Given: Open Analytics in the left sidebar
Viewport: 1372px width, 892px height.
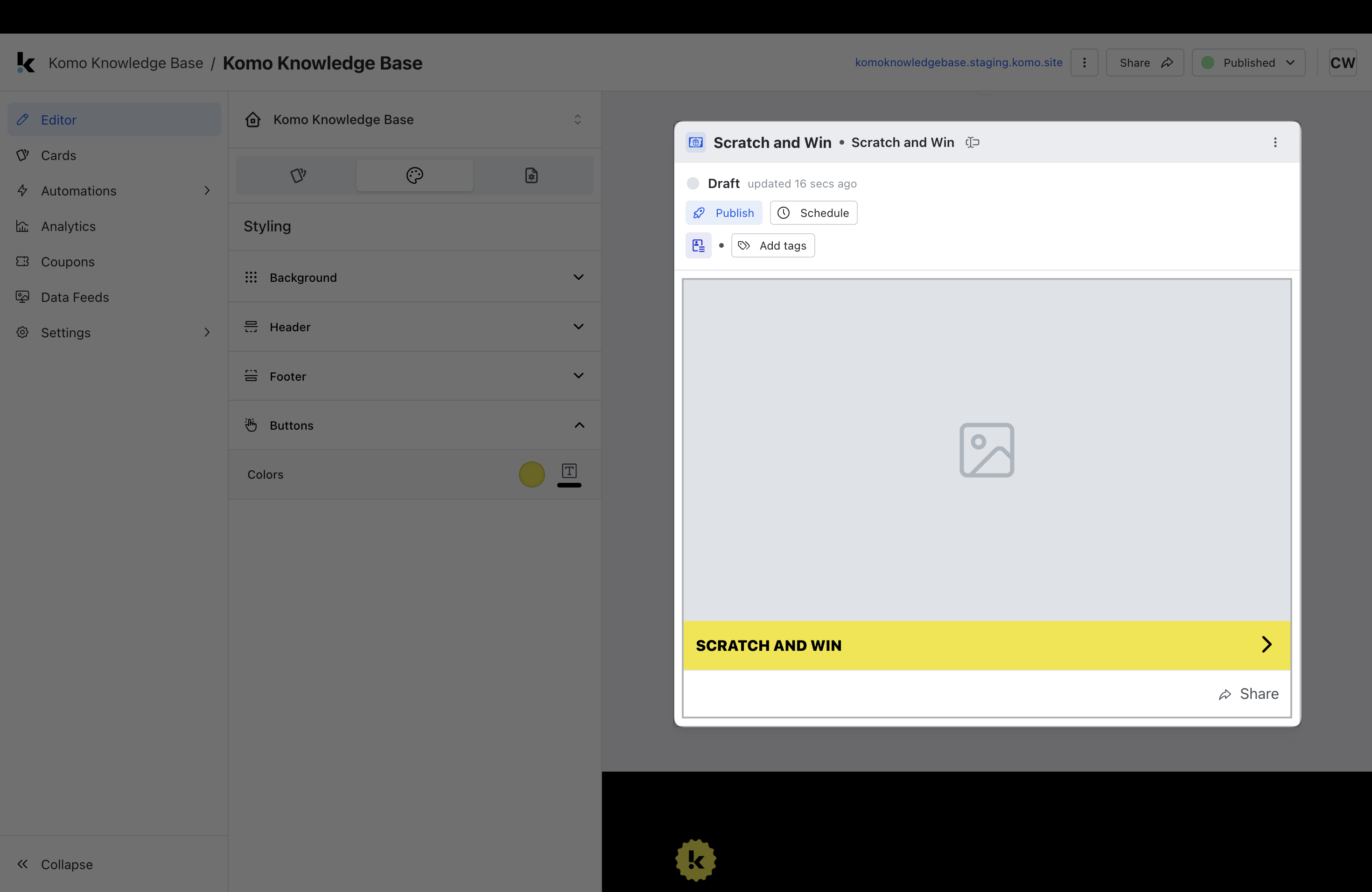Looking at the screenshot, I should tap(68, 226).
